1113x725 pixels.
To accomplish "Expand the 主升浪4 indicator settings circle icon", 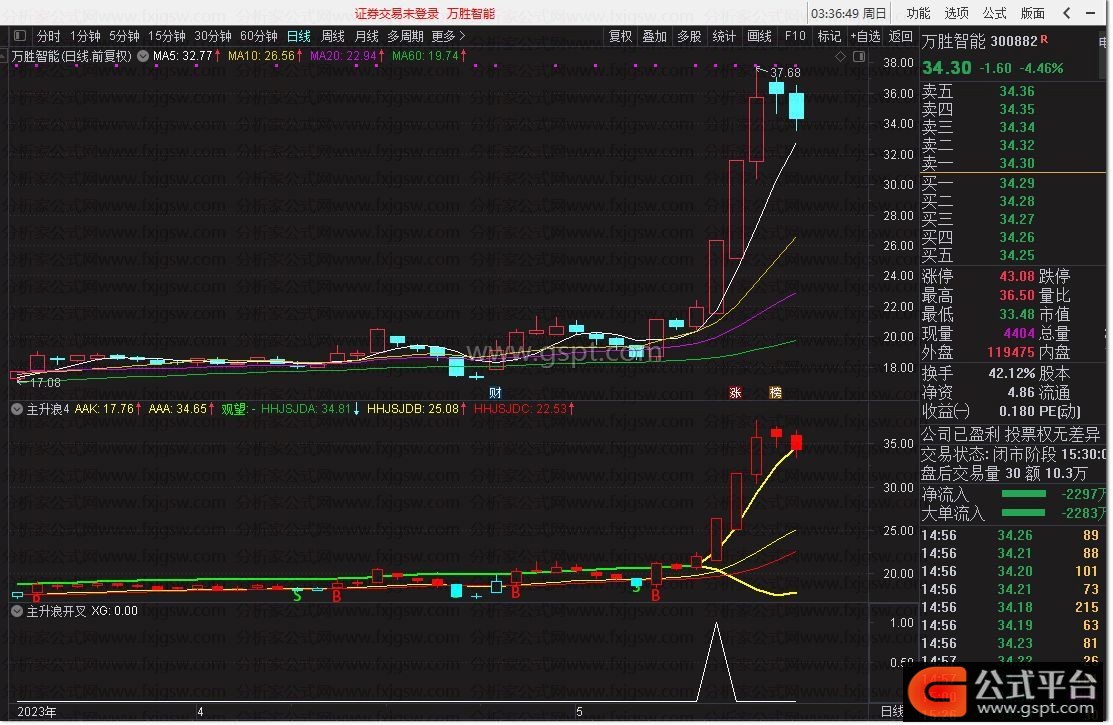I will (x=16, y=409).
